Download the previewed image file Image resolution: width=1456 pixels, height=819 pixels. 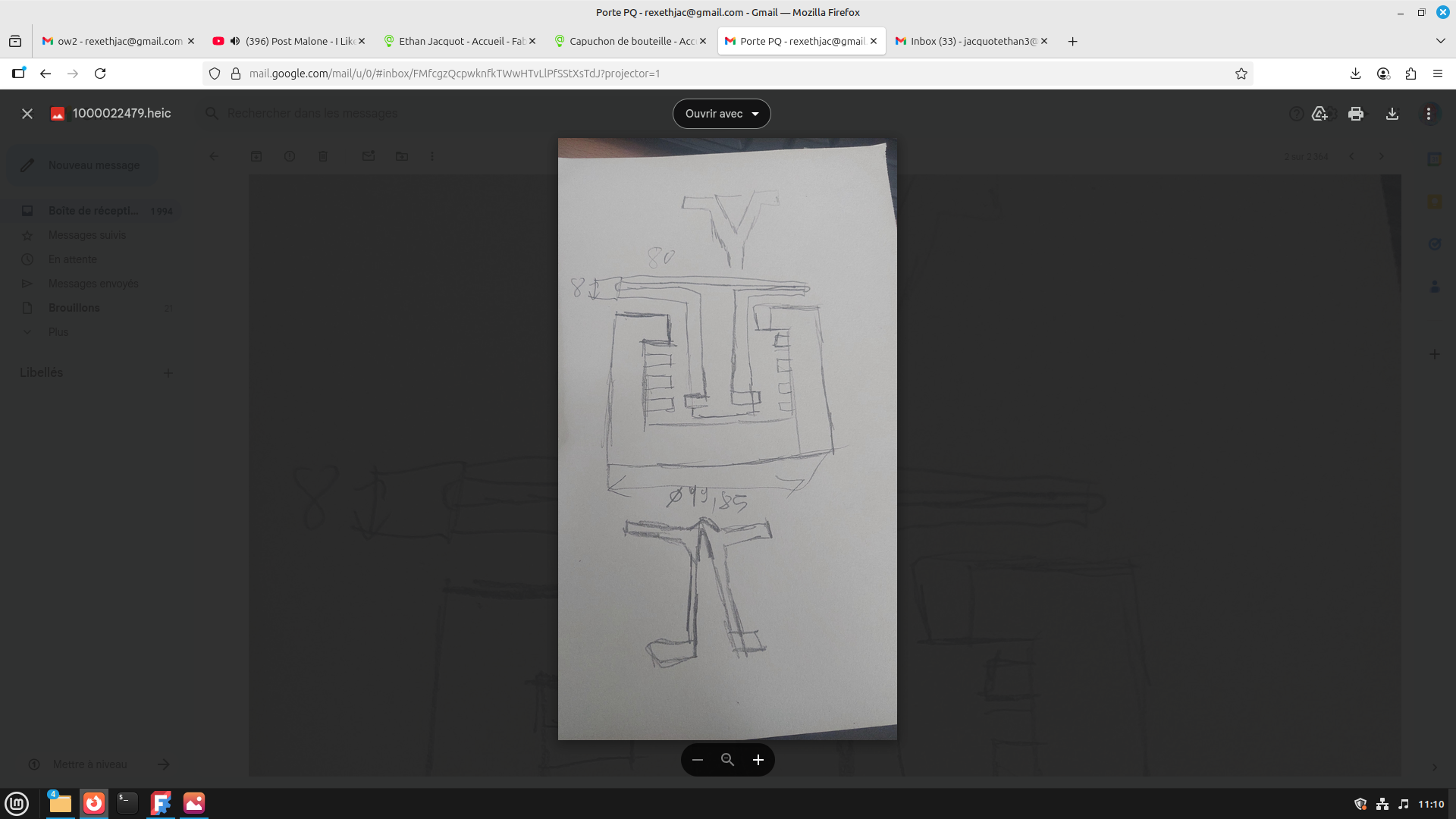click(x=1392, y=114)
